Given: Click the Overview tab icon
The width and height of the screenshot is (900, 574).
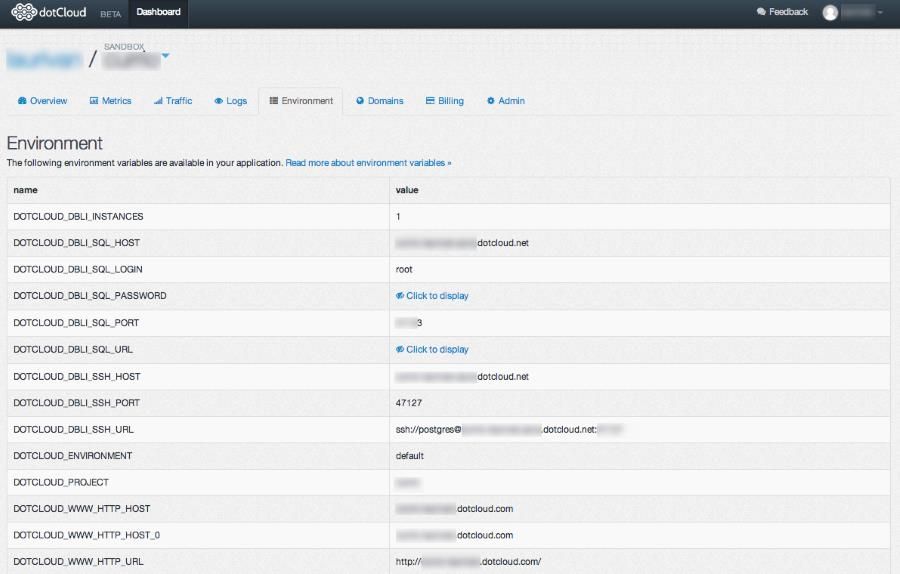Looking at the screenshot, I should 22,100.
